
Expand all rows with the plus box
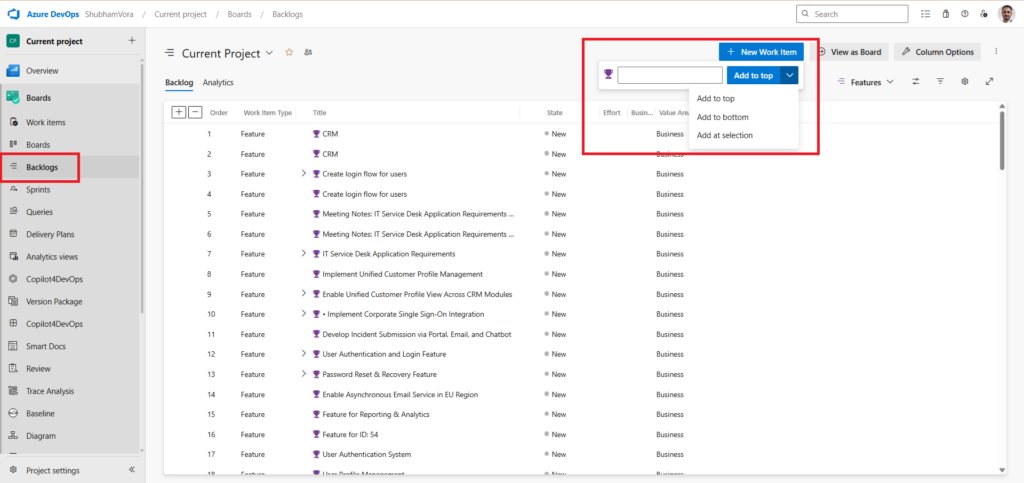pos(178,112)
